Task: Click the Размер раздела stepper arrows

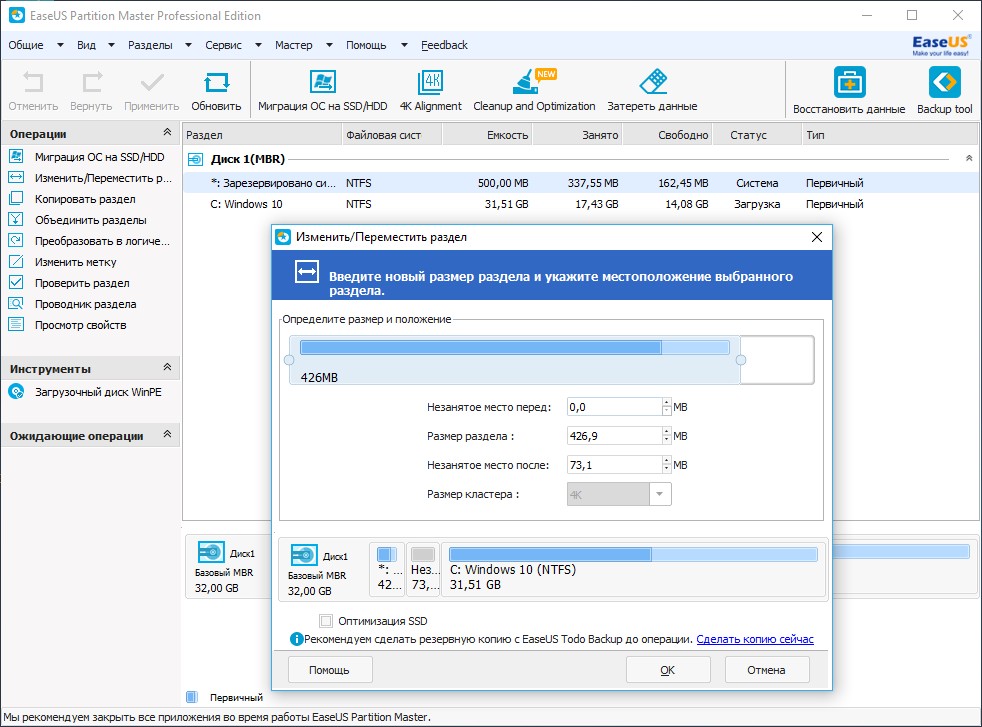Action: (x=666, y=436)
